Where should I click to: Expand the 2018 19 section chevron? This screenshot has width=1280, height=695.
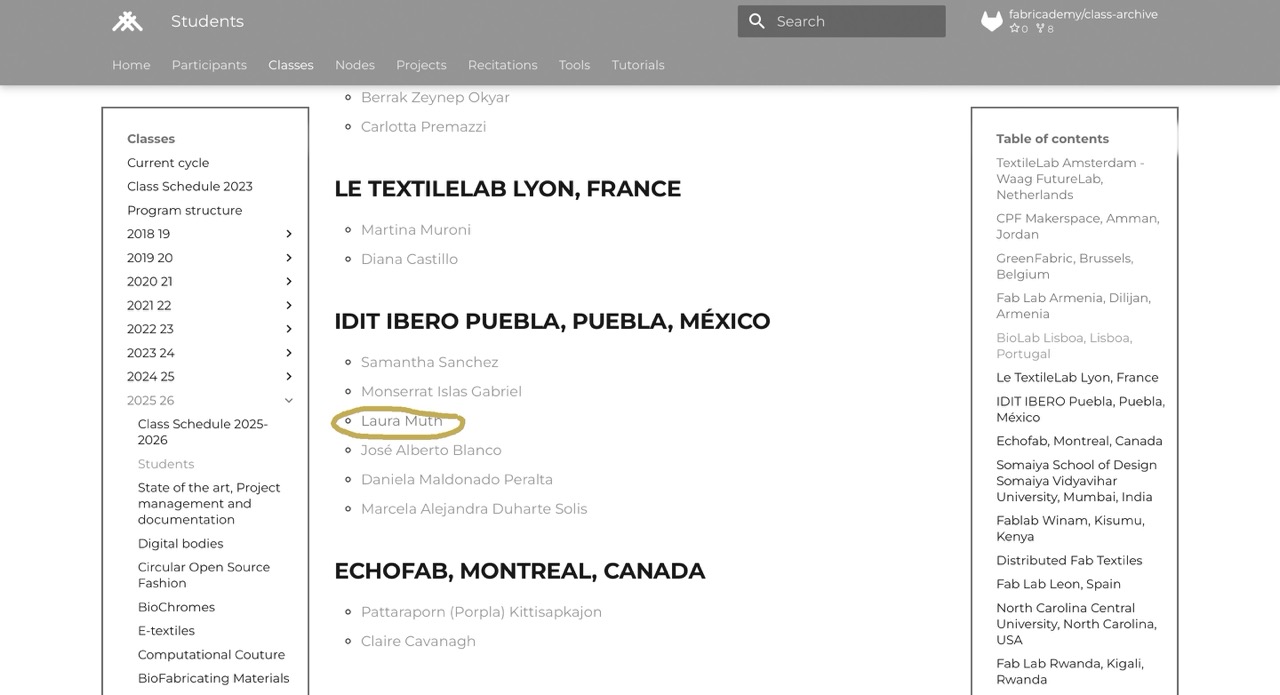289,234
